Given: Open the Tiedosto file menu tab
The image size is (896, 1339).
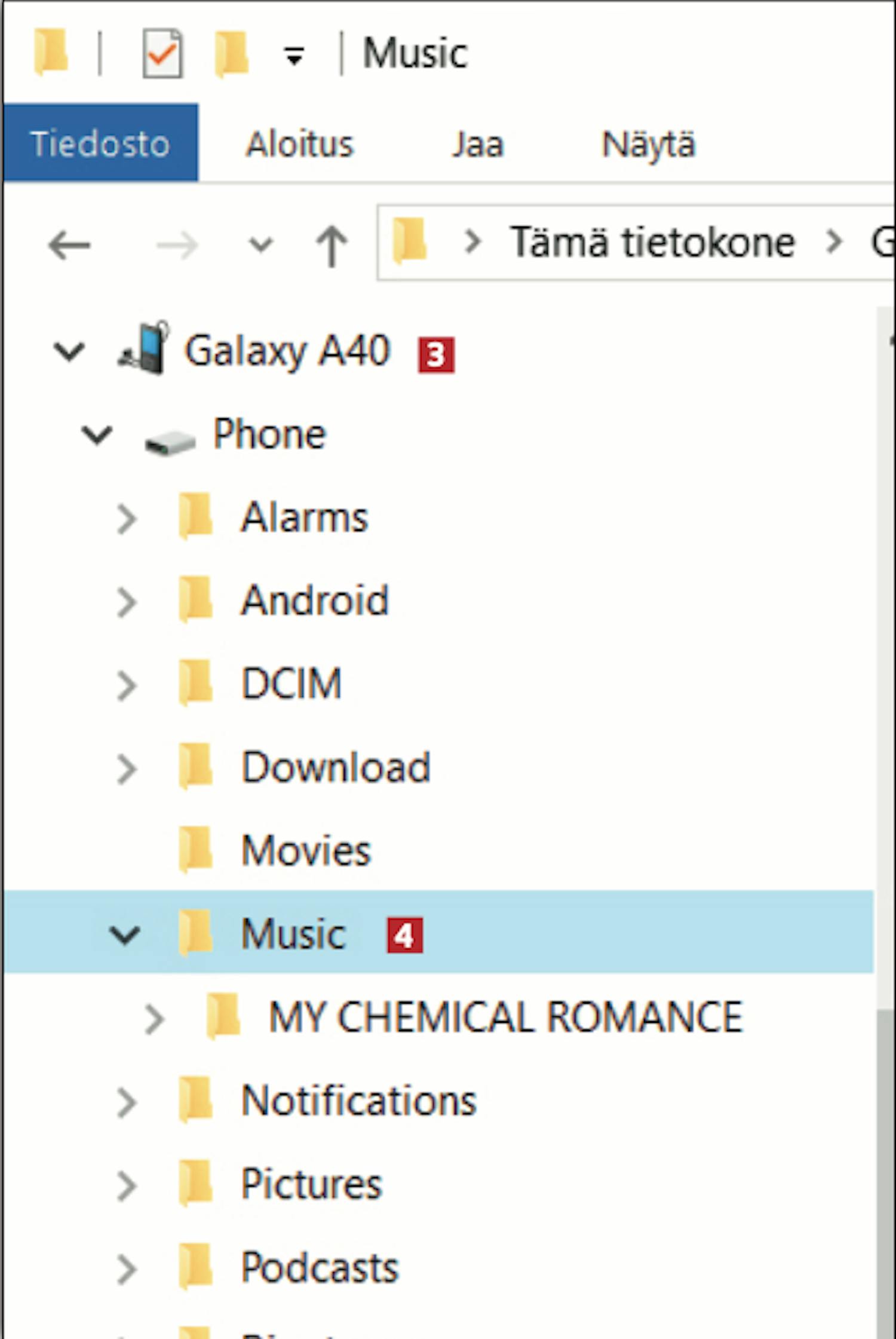Looking at the screenshot, I should tap(100, 143).
